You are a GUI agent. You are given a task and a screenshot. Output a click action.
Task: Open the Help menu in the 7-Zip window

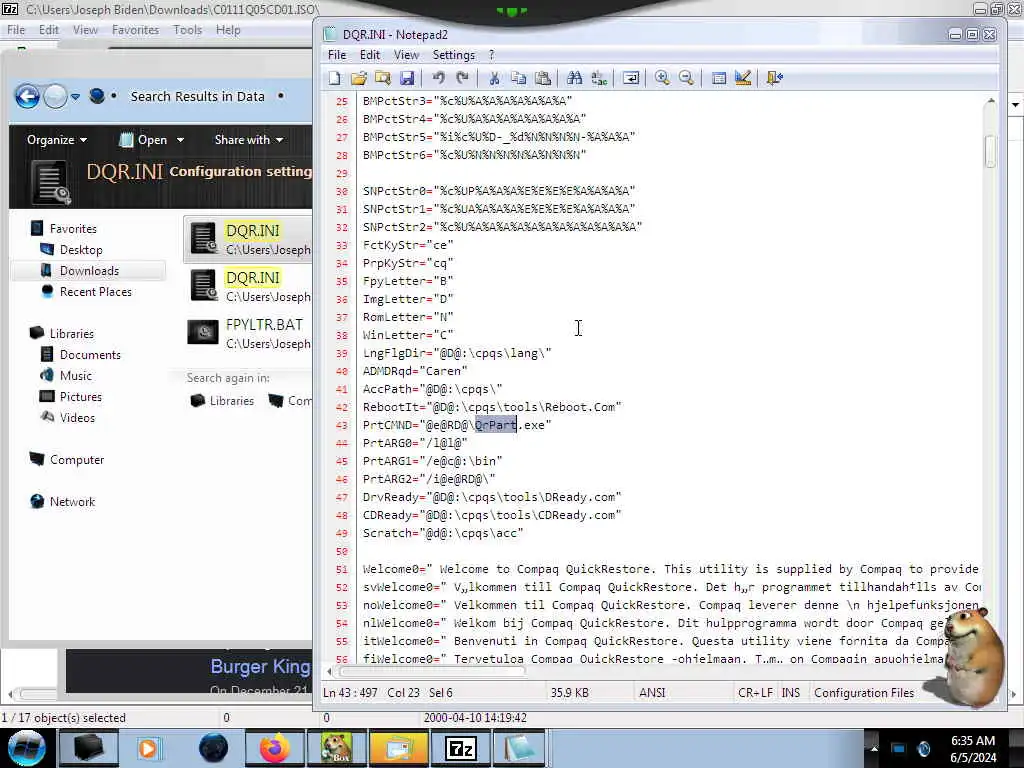coord(228,30)
